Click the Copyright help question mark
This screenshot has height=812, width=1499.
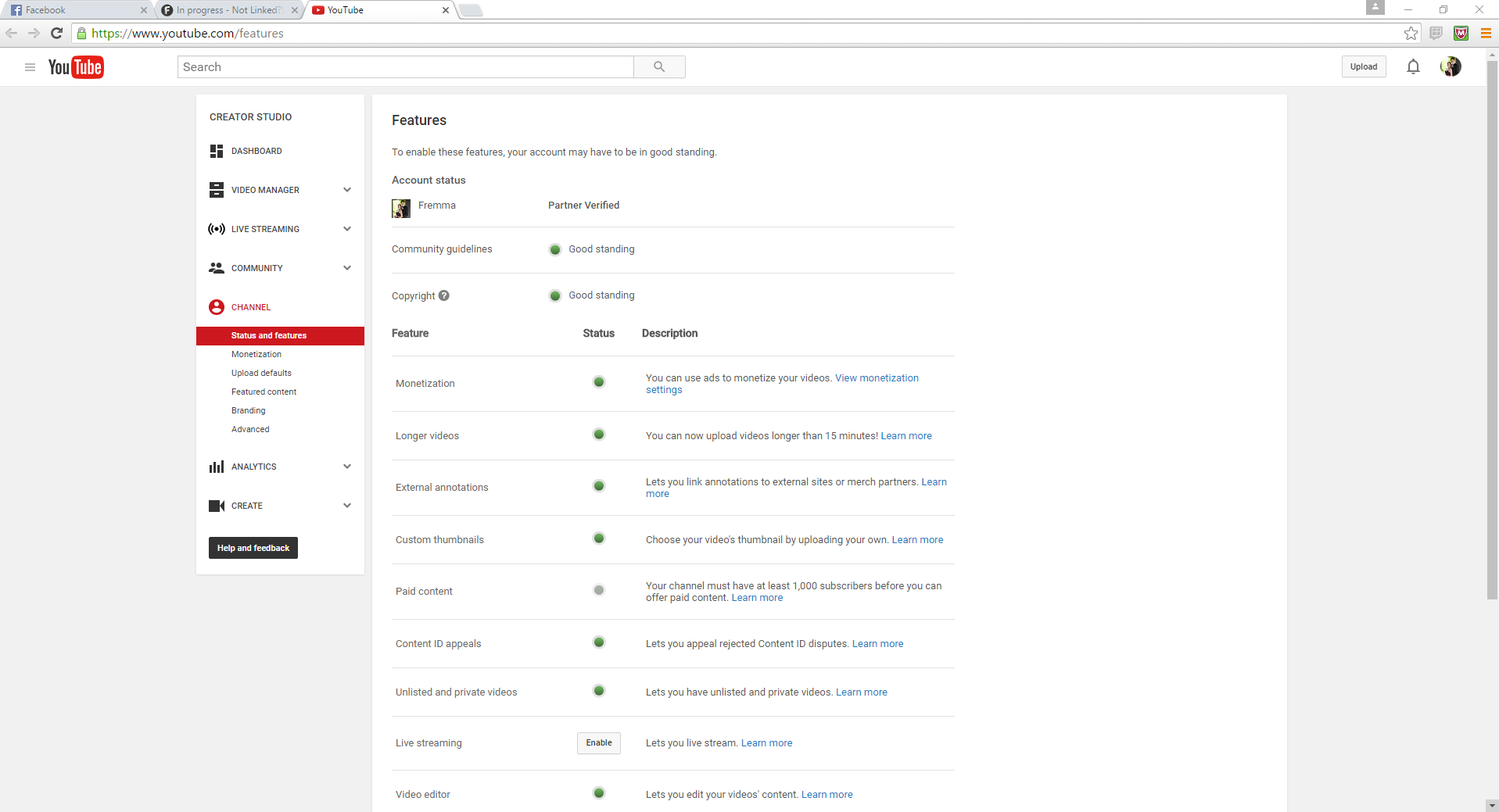click(x=444, y=295)
